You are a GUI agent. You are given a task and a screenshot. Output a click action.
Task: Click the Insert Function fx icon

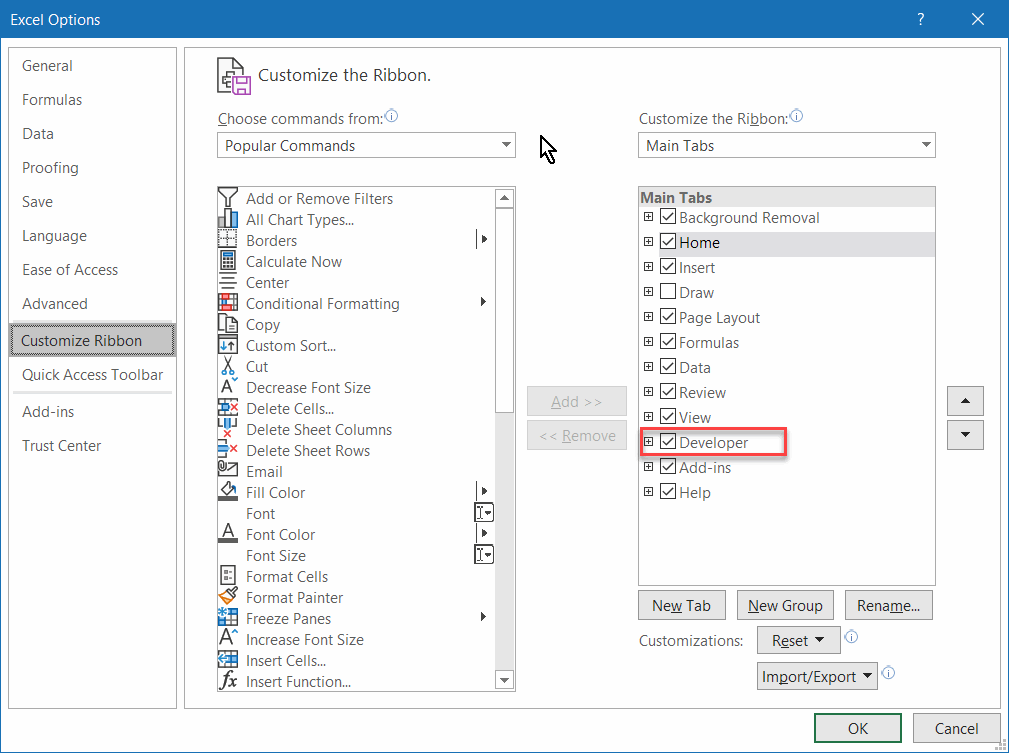(x=228, y=681)
